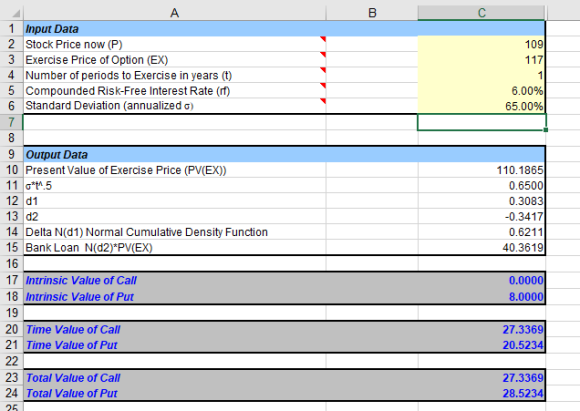Image resolution: width=580 pixels, height=411 pixels.
Task: Click the risk-free rate 6.00% cell
Action: click(x=481, y=91)
